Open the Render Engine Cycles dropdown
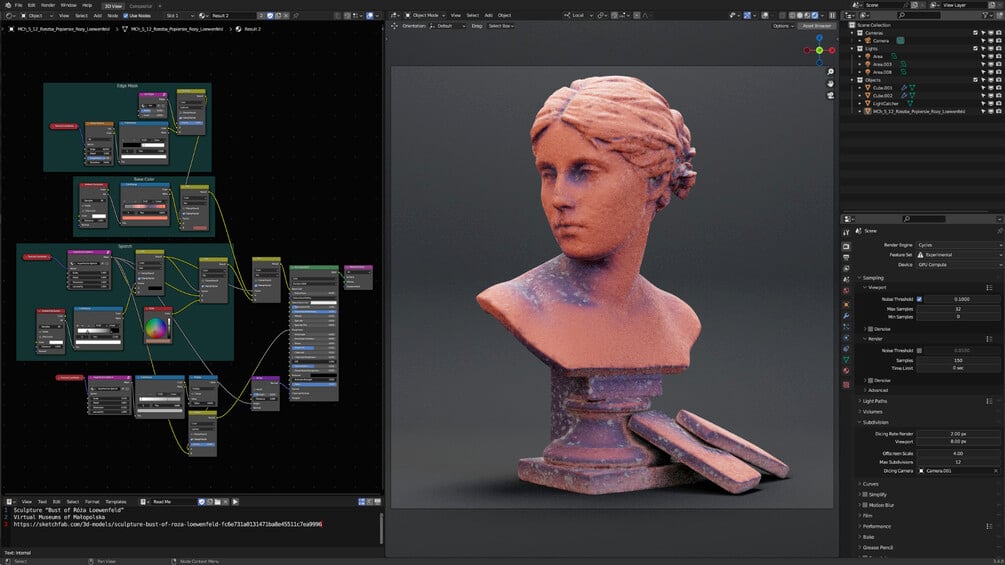 [958, 245]
